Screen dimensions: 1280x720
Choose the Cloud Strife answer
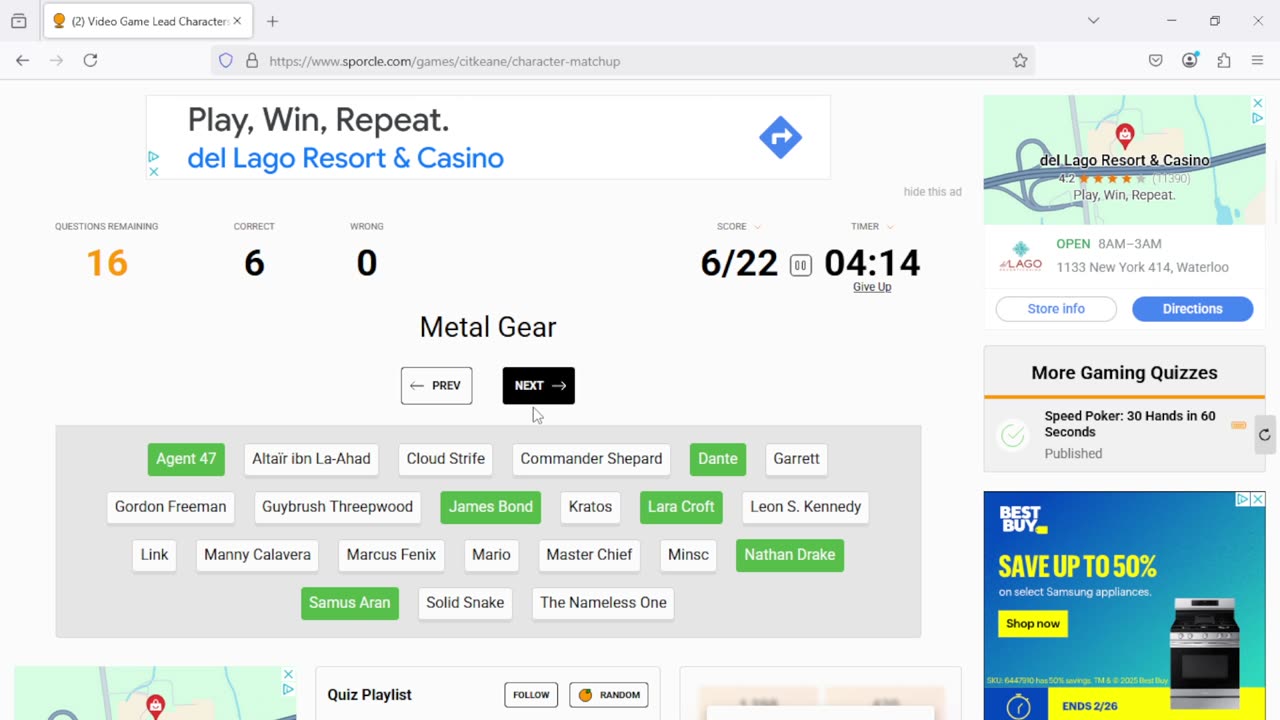pyautogui.click(x=446, y=459)
